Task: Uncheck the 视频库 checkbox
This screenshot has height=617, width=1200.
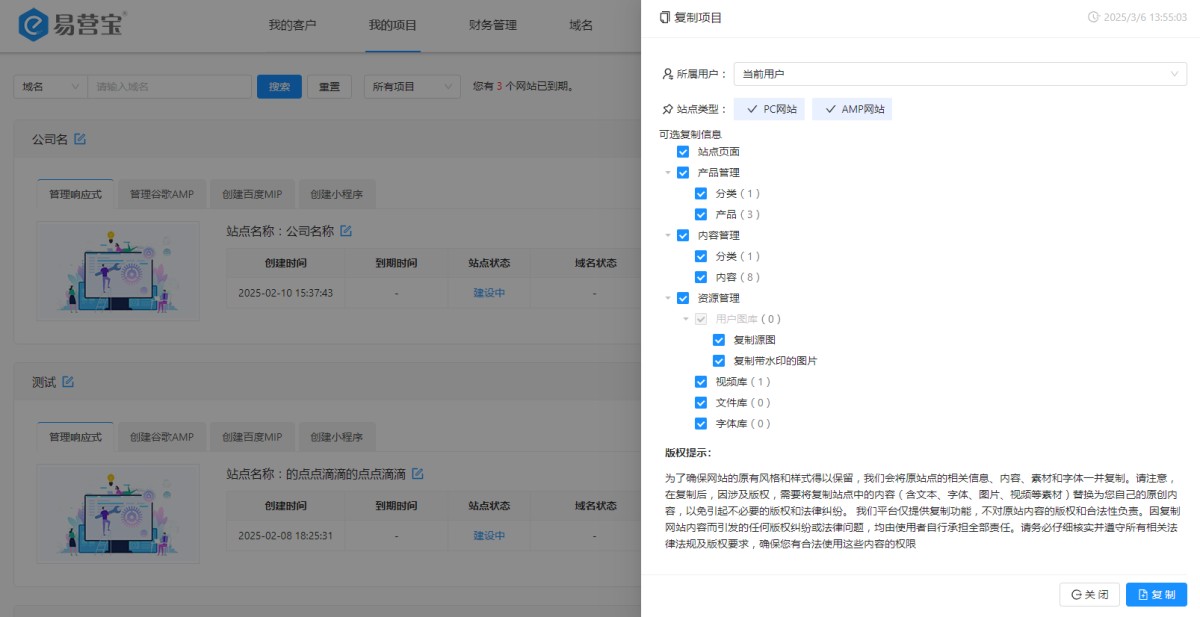Action: tap(701, 382)
